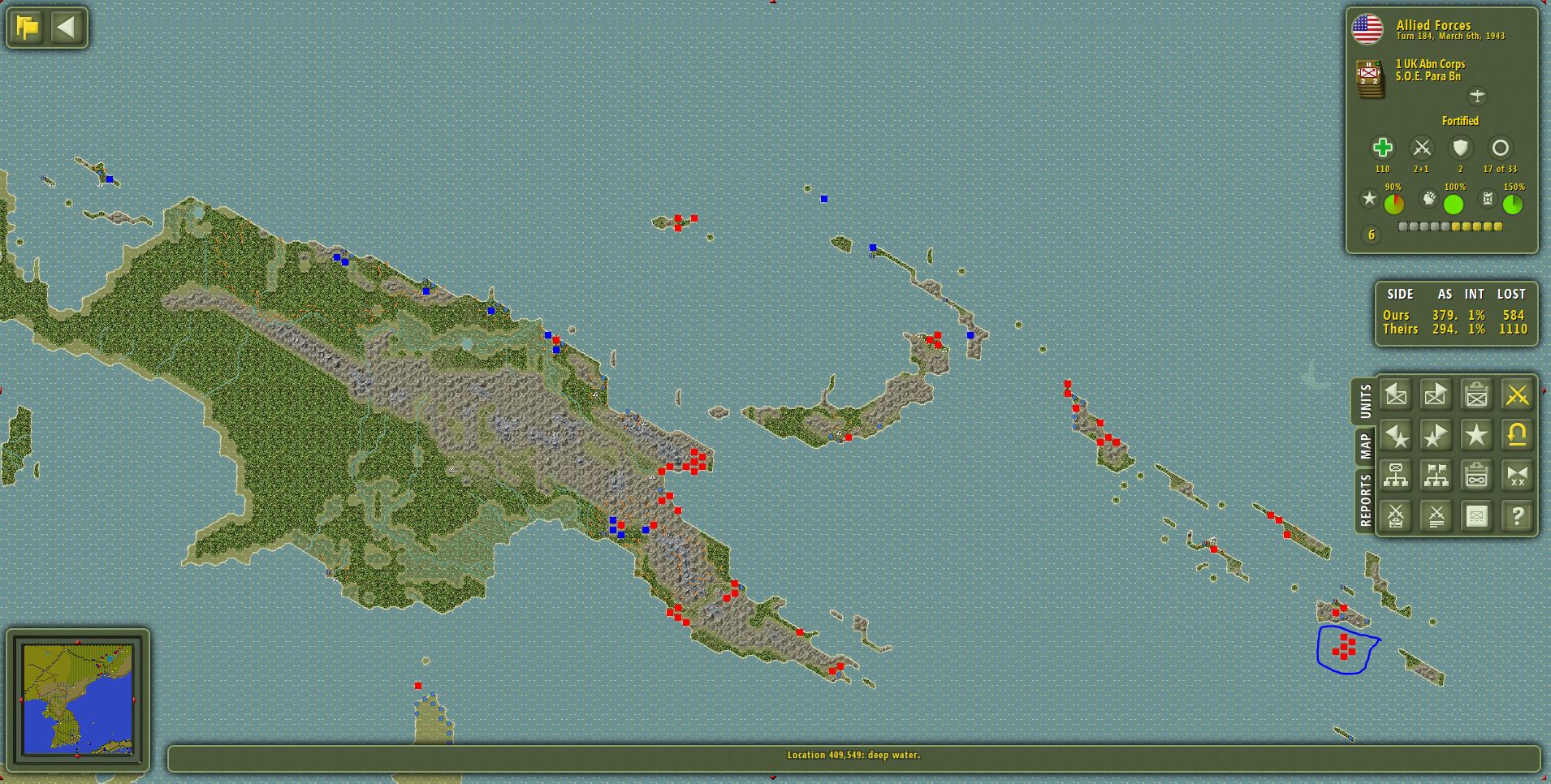This screenshot has width=1551, height=784.
Task: Open the hierarchy chart with flags icon
Action: pos(1436,476)
